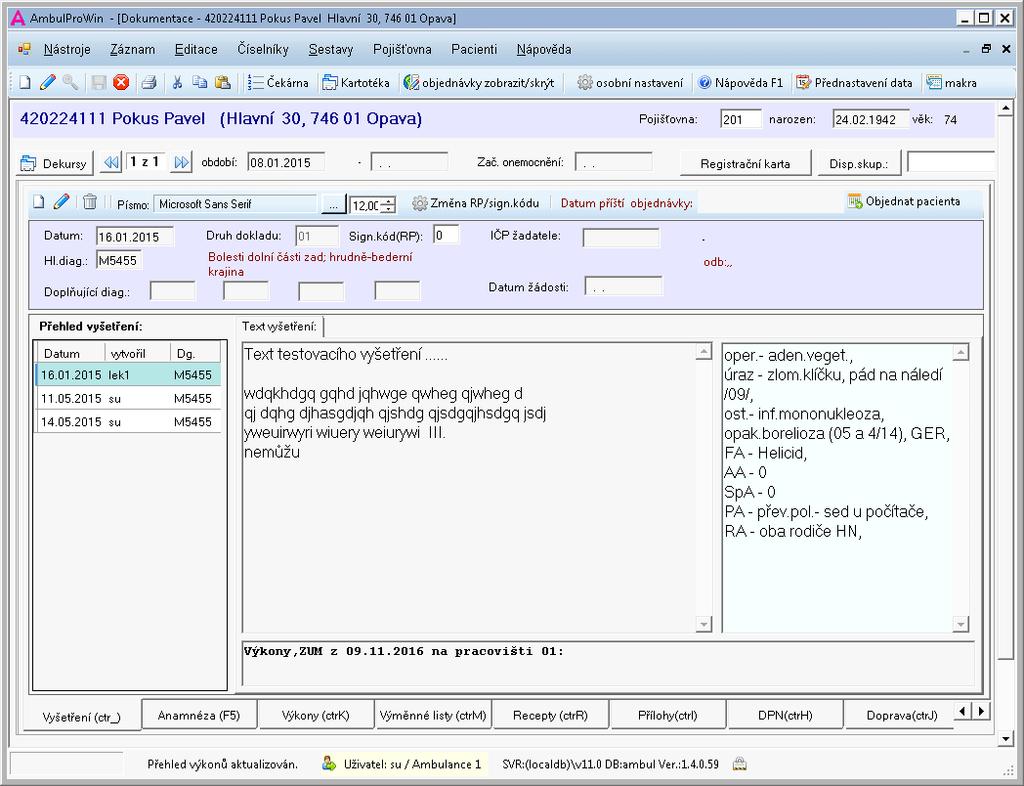Select examination row 16.01.2015 lek1
Image resolution: width=1024 pixels, height=786 pixels.
click(x=128, y=375)
